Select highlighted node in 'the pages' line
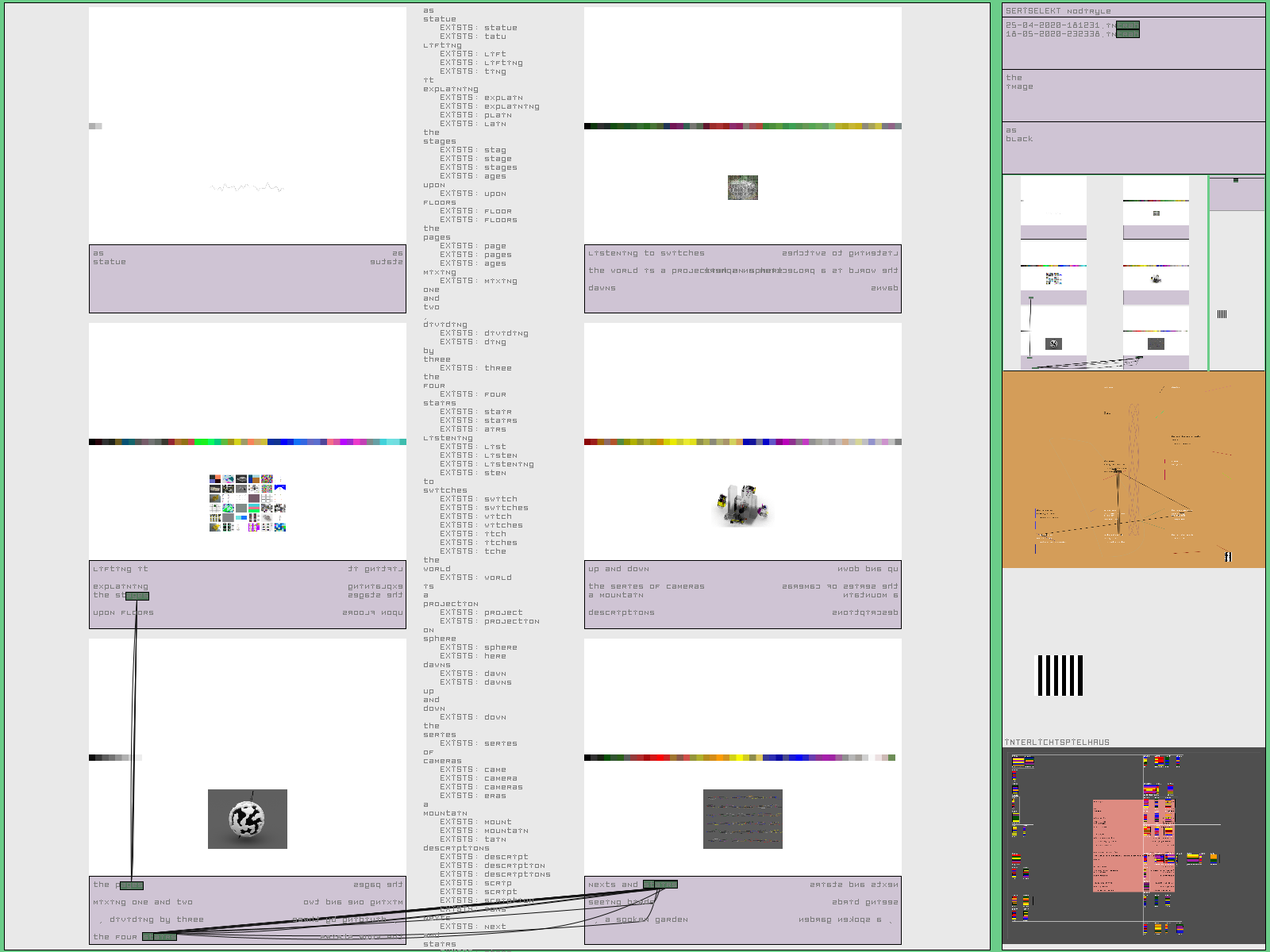The width and height of the screenshot is (1270, 952). [x=131, y=885]
